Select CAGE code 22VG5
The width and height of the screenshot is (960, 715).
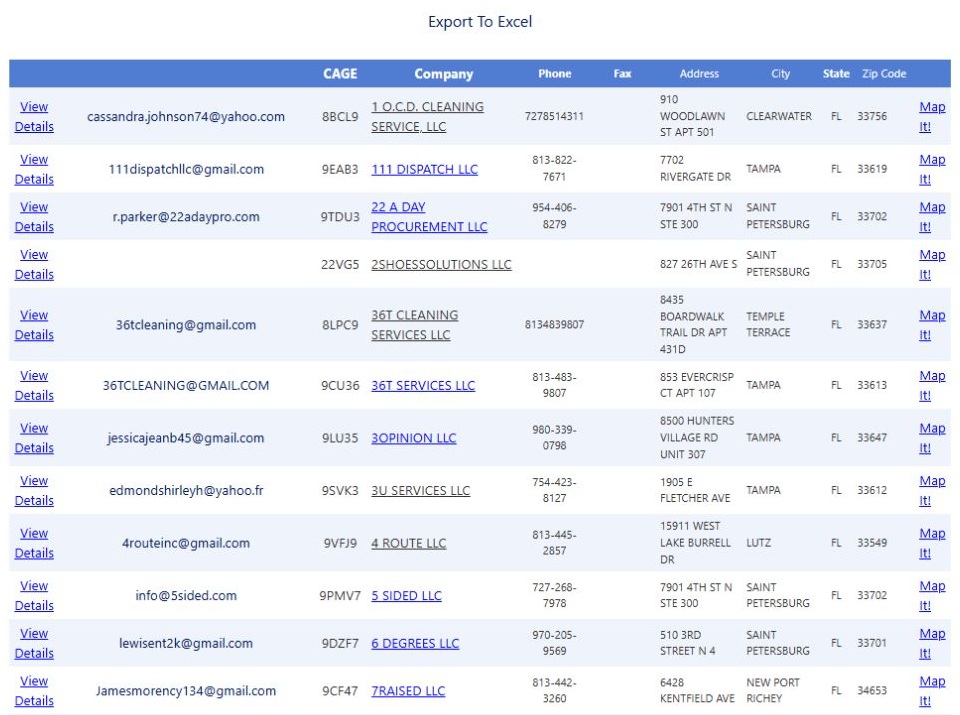[340, 264]
